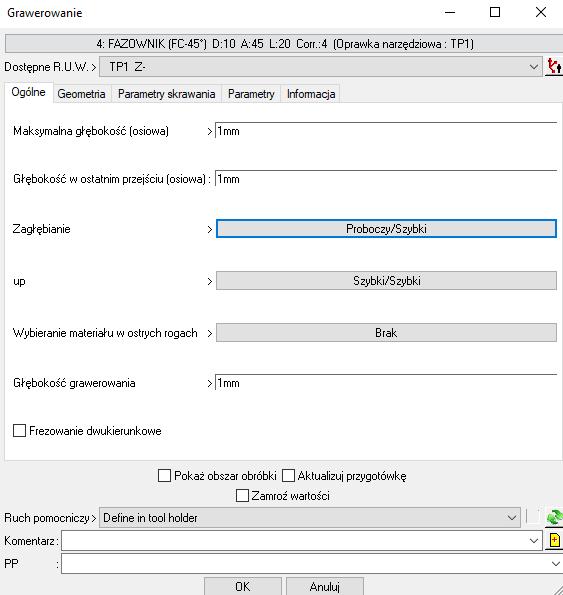Click arrow marker next to up label

(x=210, y=281)
